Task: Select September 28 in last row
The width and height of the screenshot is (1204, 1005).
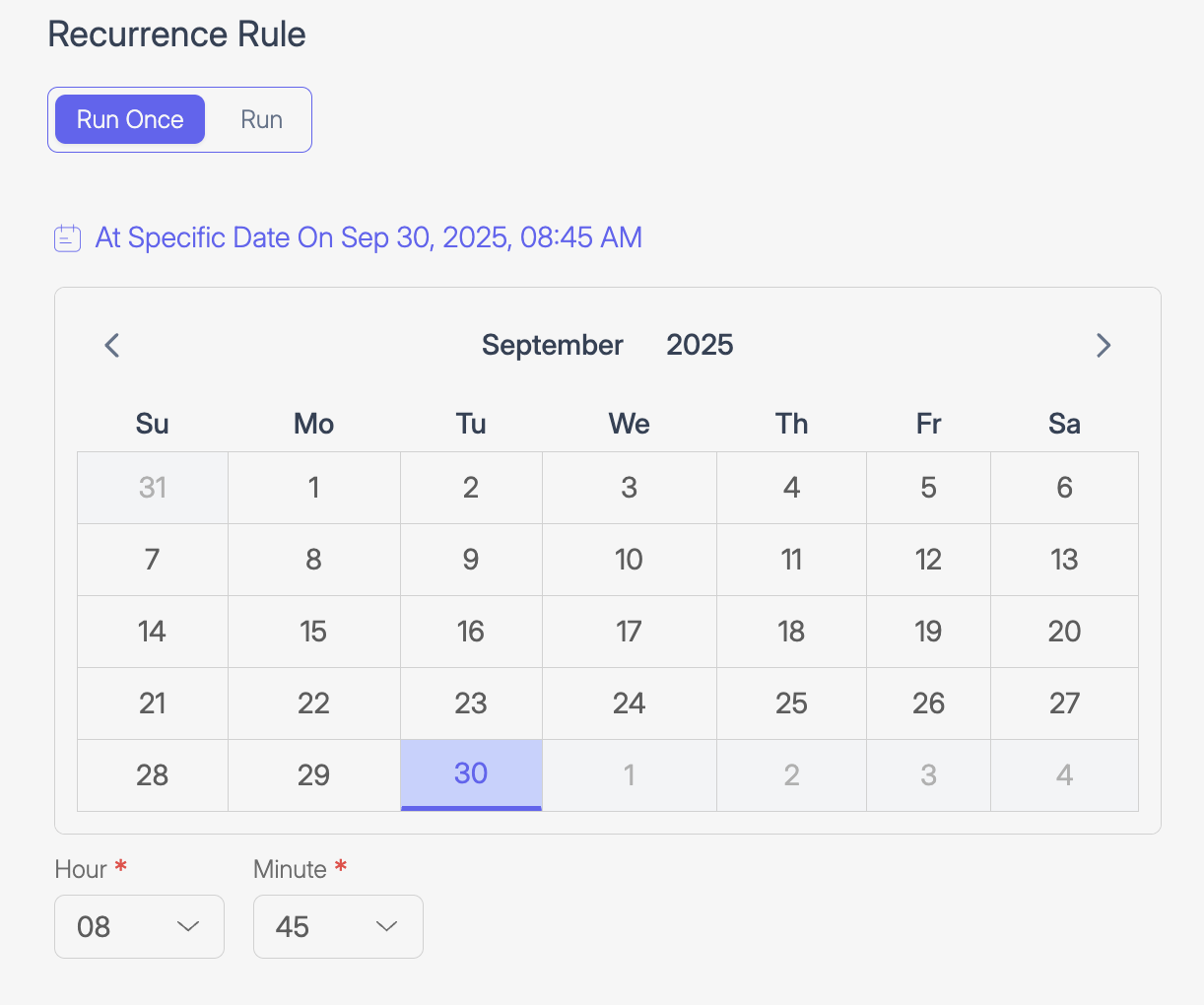Action: tap(153, 775)
